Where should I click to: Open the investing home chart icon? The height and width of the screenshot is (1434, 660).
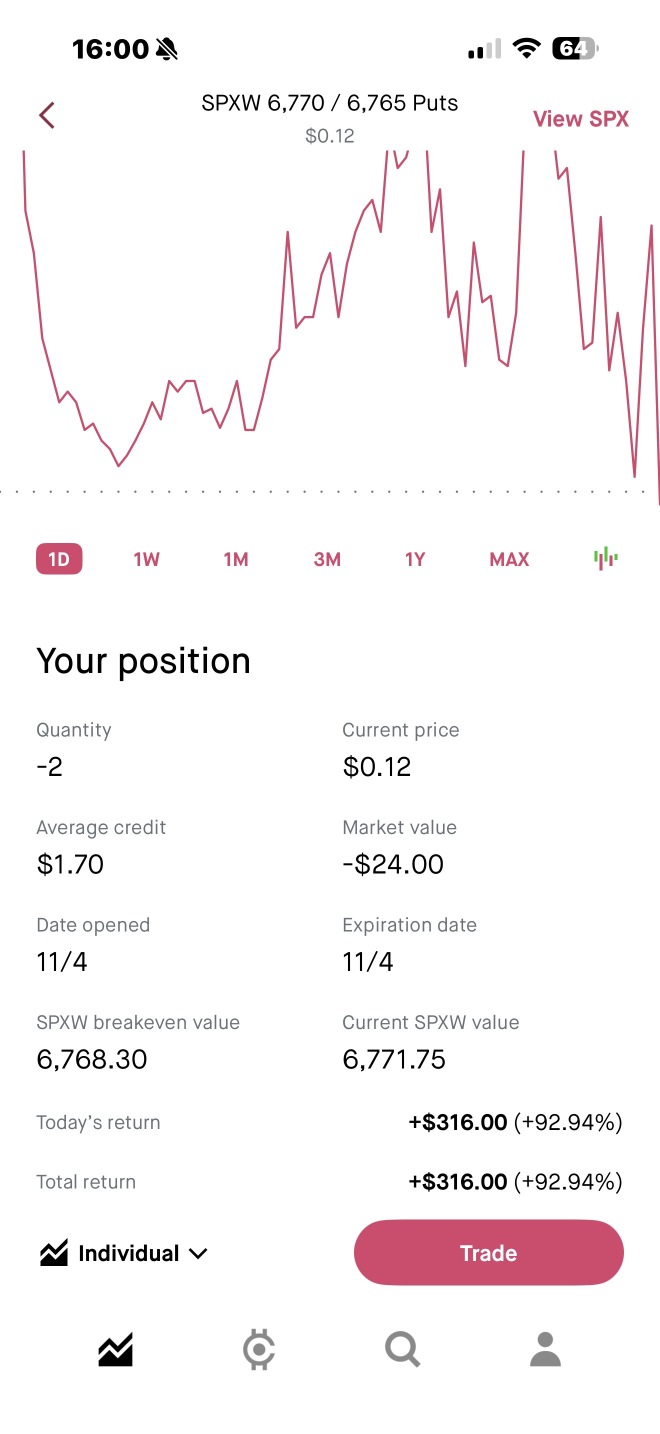click(x=116, y=1350)
